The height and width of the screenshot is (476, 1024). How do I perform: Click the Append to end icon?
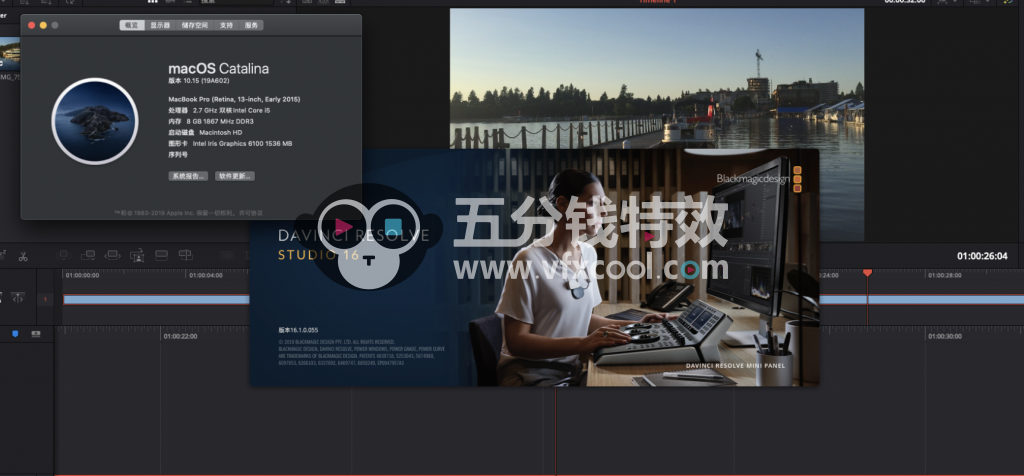pos(88,255)
